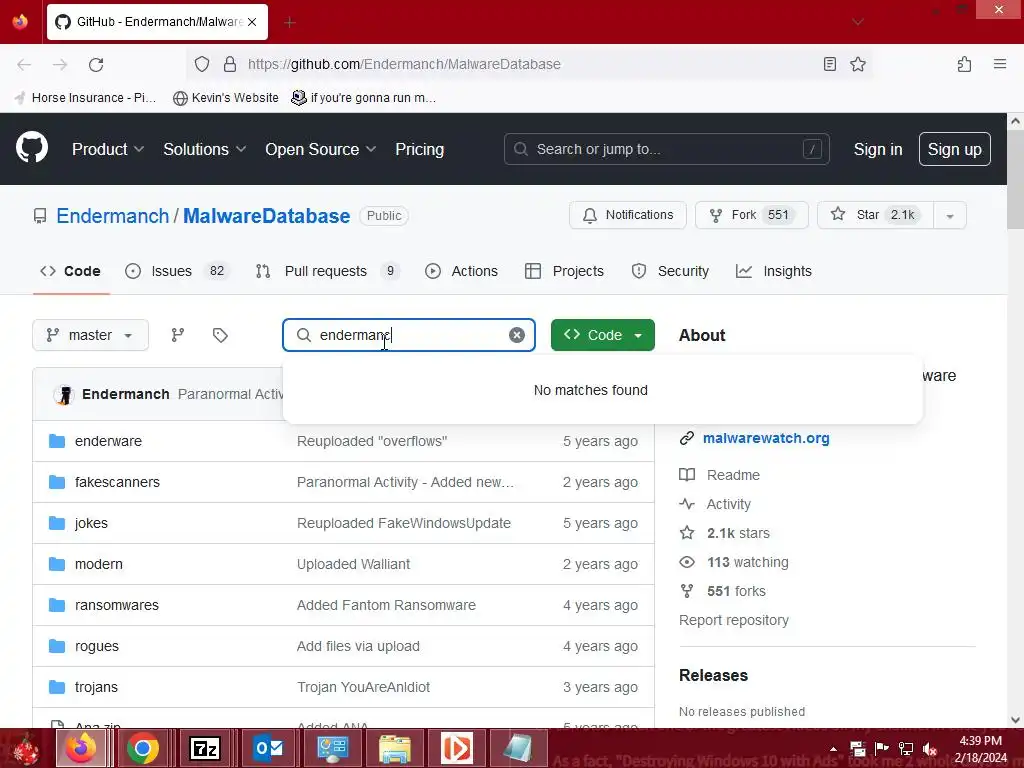Switch to the Issues tab
Image resolution: width=1024 pixels, height=768 pixels.
pos(178,271)
